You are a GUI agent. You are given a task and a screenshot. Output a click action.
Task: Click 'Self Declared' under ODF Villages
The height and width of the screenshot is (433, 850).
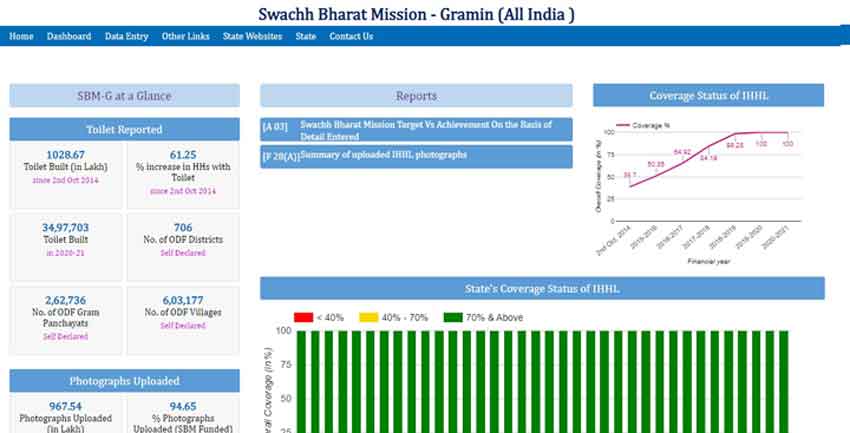pyautogui.click(x=183, y=326)
